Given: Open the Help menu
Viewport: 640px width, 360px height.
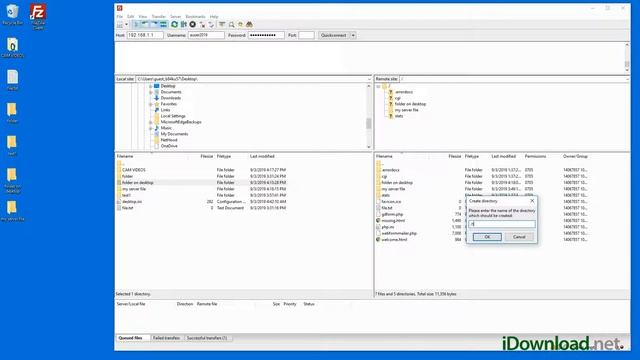Looking at the screenshot, I should pos(214,17).
